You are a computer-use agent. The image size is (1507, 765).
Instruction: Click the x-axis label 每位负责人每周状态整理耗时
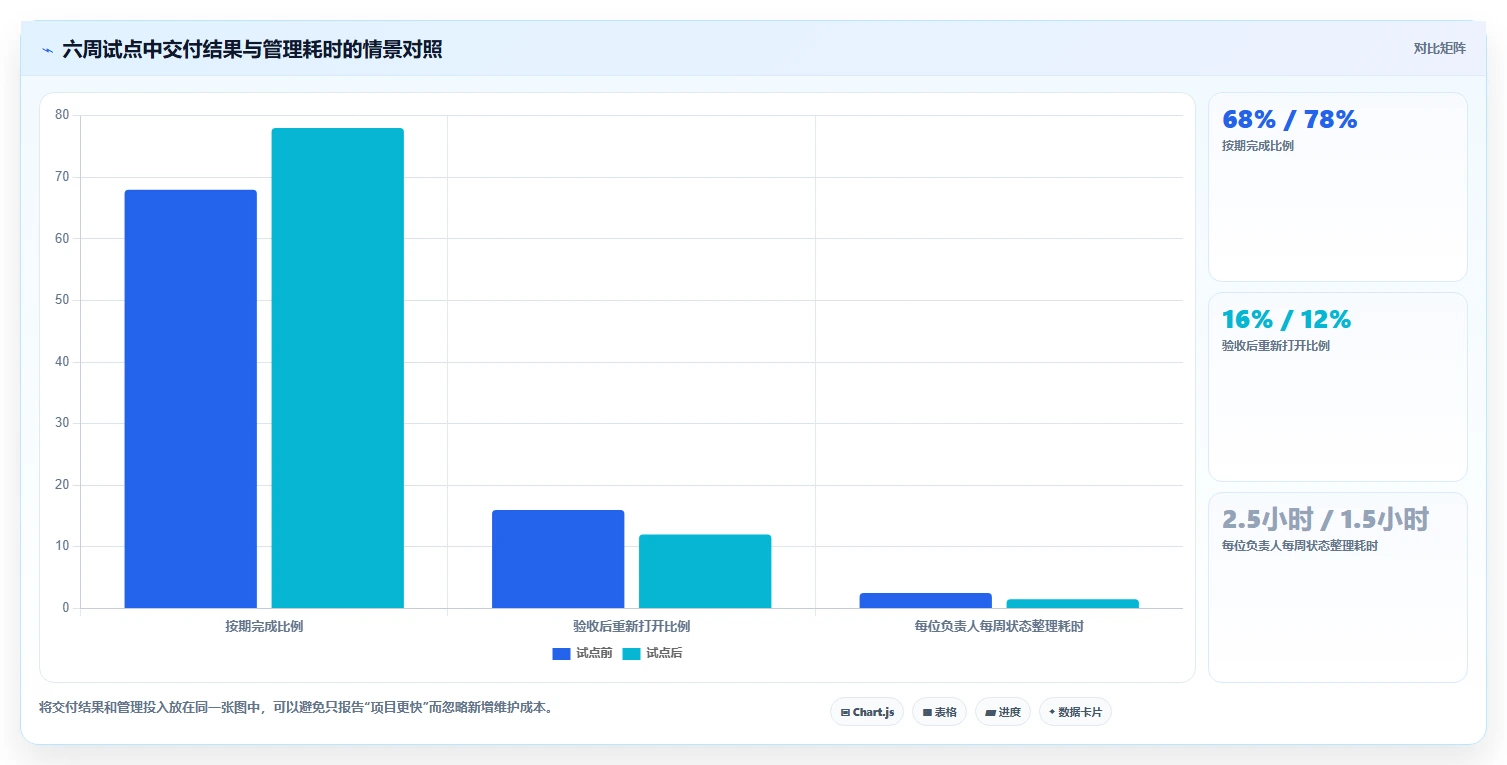[999, 627]
